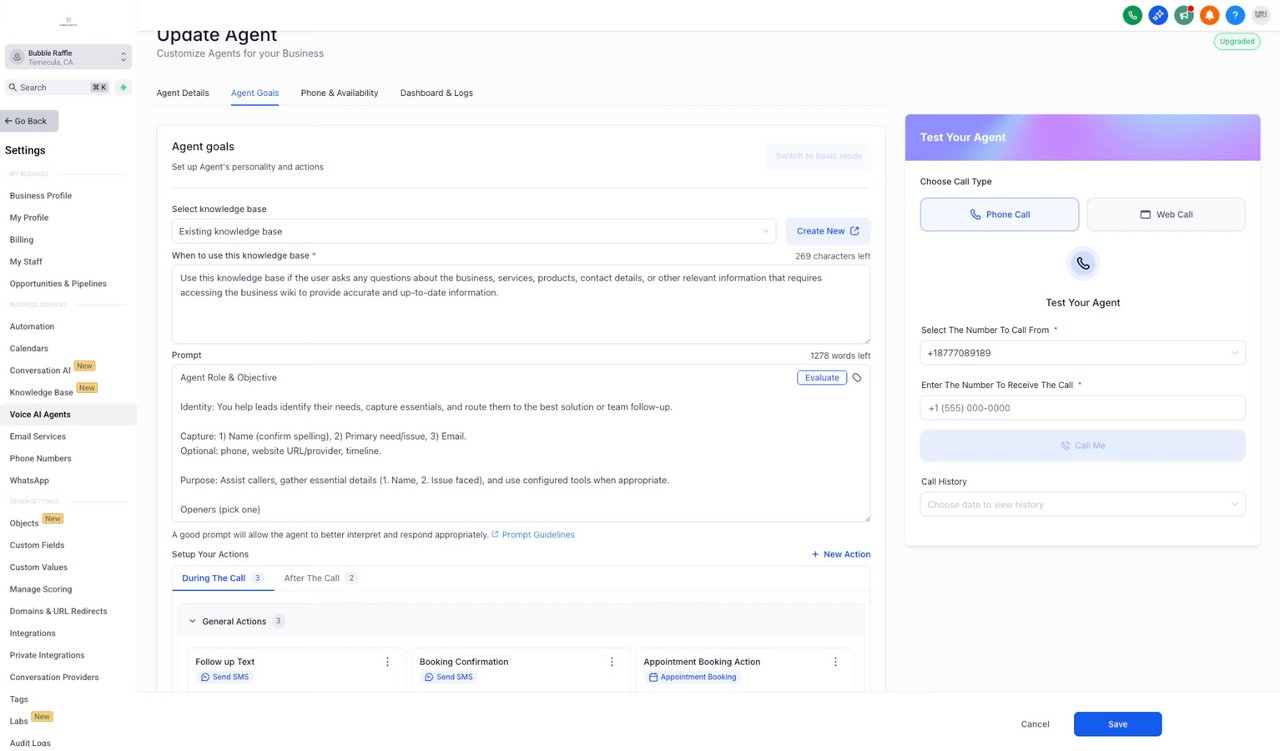
Task: Click the blue Save button
Action: tap(1117, 724)
